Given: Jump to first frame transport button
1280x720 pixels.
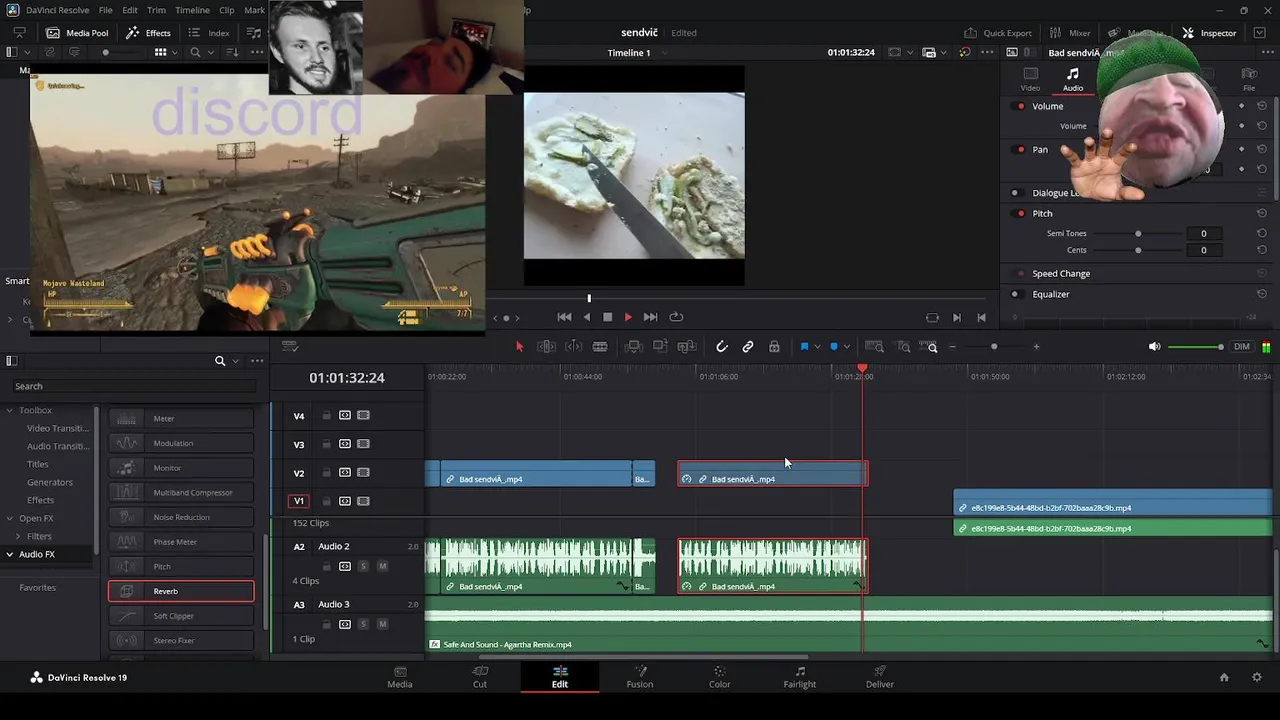Looking at the screenshot, I should tap(564, 317).
